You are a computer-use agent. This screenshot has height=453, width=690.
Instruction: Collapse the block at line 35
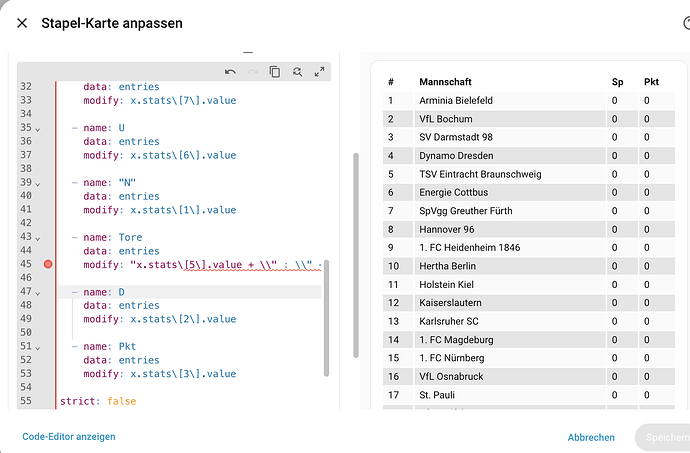point(38,129)
